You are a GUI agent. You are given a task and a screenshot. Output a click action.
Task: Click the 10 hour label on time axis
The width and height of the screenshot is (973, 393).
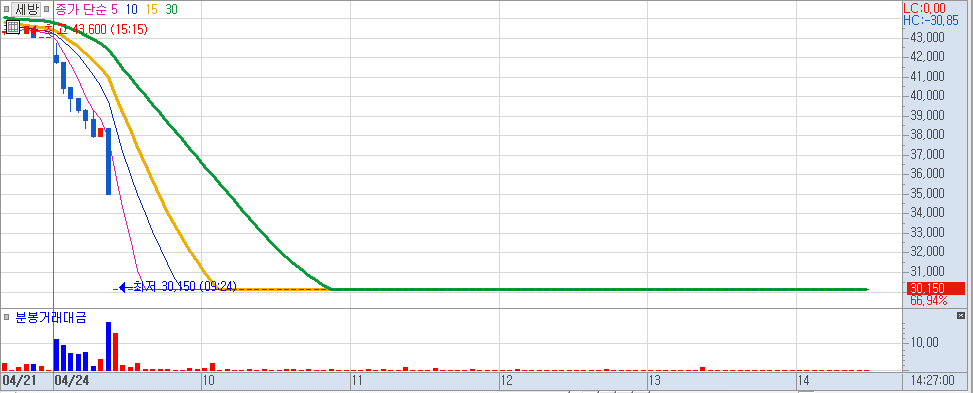tap(208, 379)
